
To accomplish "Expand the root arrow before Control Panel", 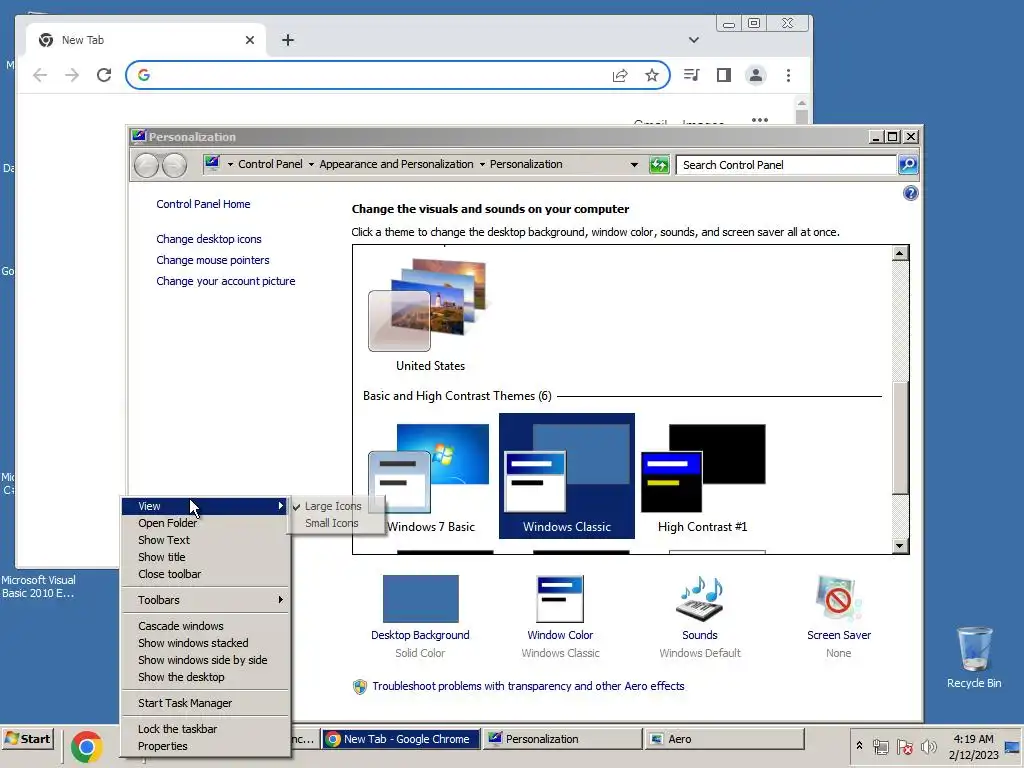I will (x=230, y=165).
